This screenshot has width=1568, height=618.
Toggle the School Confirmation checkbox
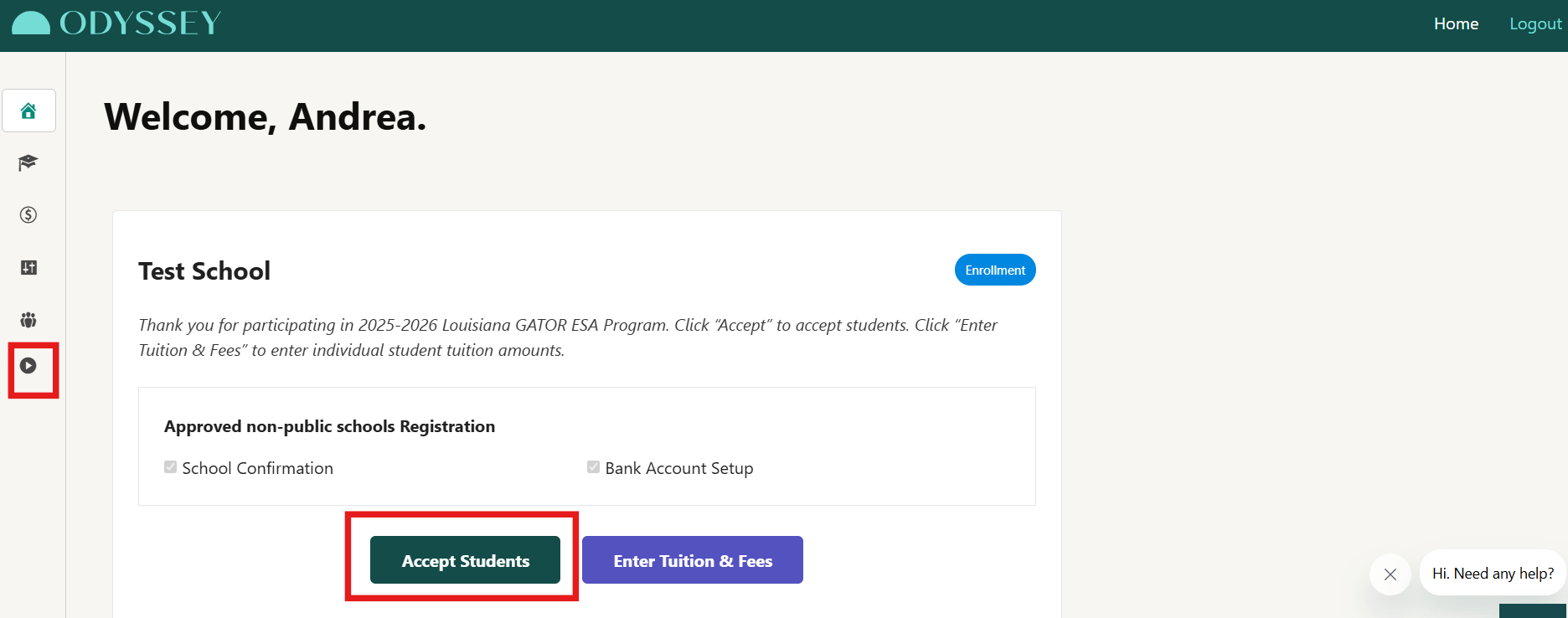click(171, 467)
